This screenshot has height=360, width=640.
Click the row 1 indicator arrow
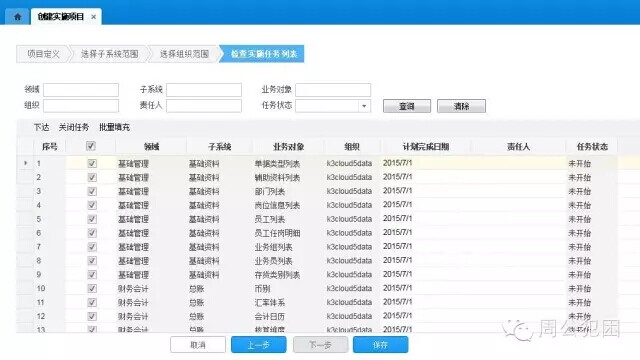(x=25, y=163)
